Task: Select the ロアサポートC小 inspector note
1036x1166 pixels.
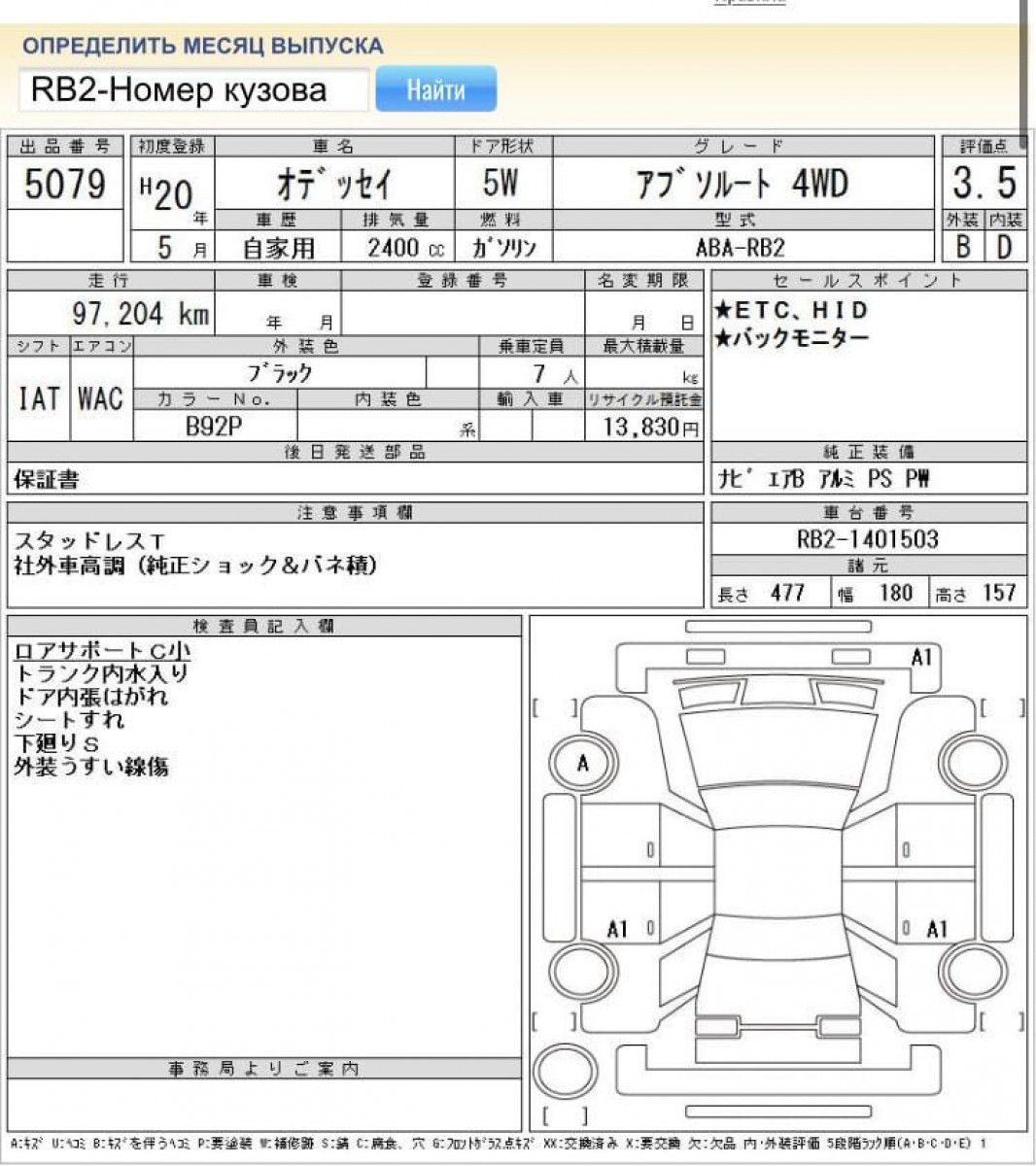Action: tap(101, 651)
